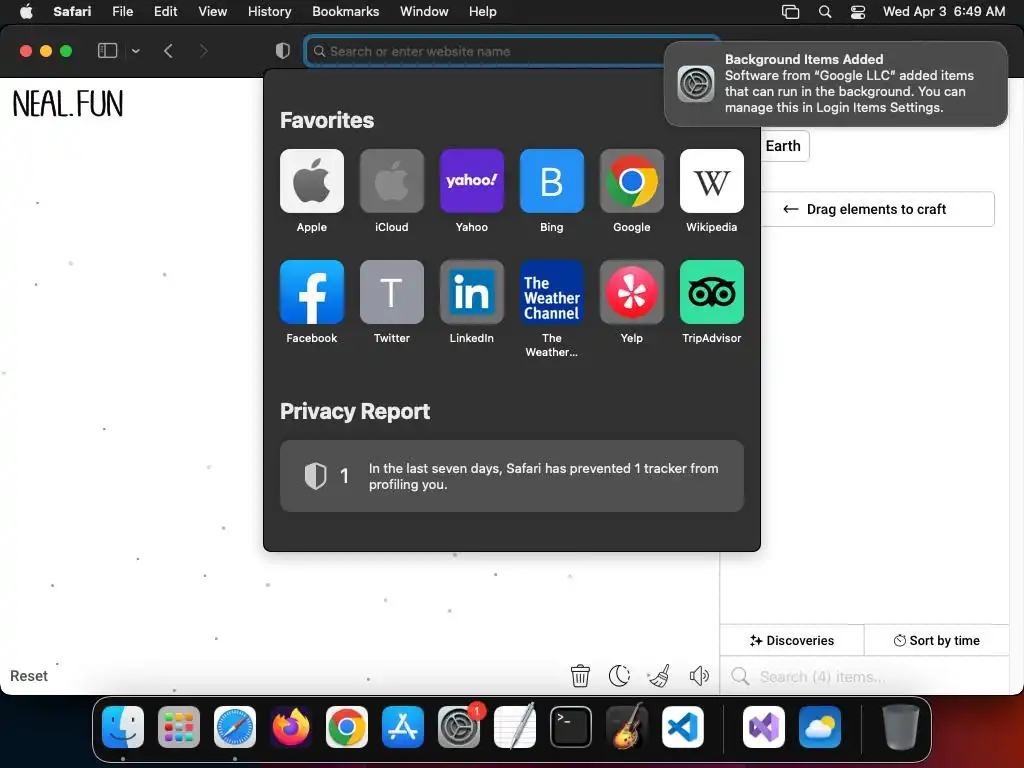1024x768 pixels.
Task: Open the LinkedIn favorite tile
Action: click(x=472, y=292)
